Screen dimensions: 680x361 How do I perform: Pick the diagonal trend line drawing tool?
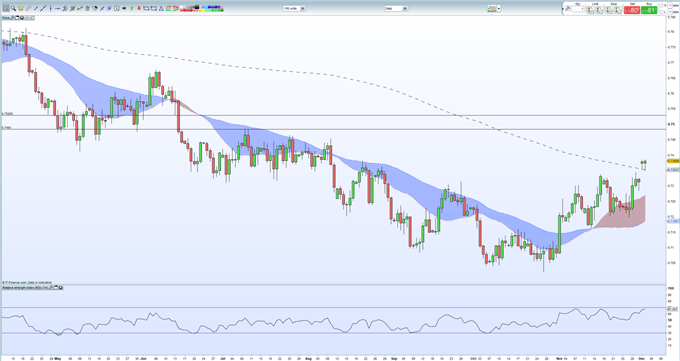tap(43, 8)
